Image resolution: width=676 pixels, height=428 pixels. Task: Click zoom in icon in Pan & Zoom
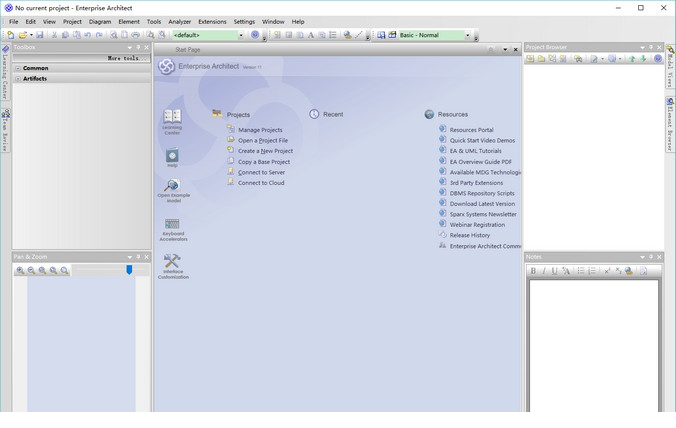coord(20,270)
